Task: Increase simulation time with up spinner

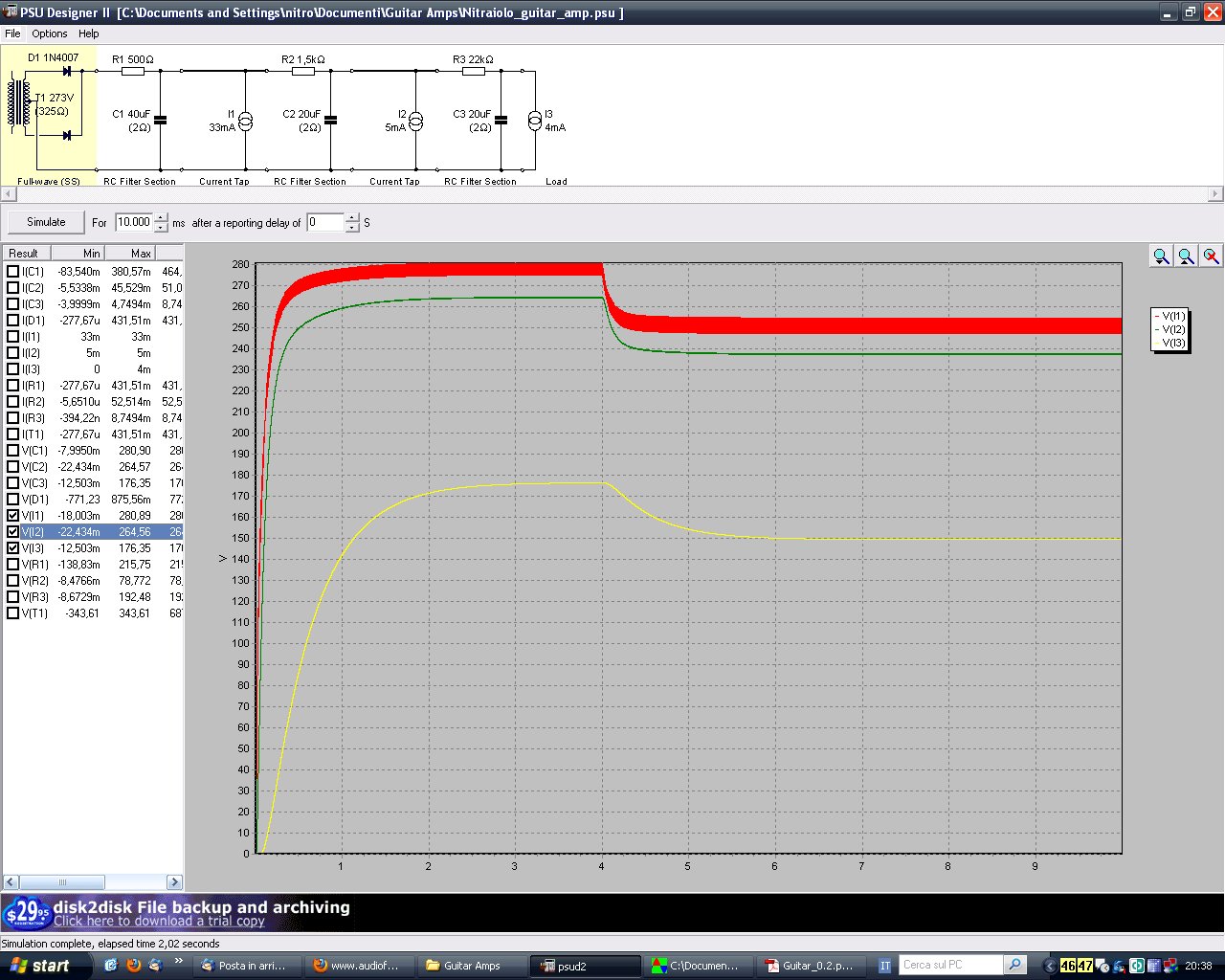Action: point(161,217)
